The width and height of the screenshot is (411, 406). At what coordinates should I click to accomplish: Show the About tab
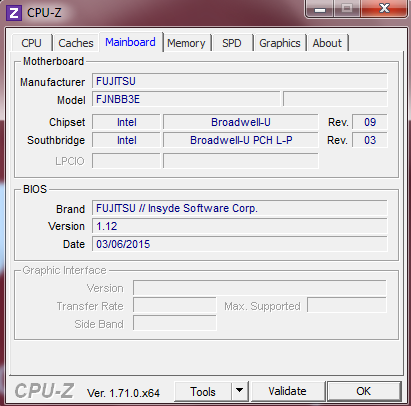[327, 43]
